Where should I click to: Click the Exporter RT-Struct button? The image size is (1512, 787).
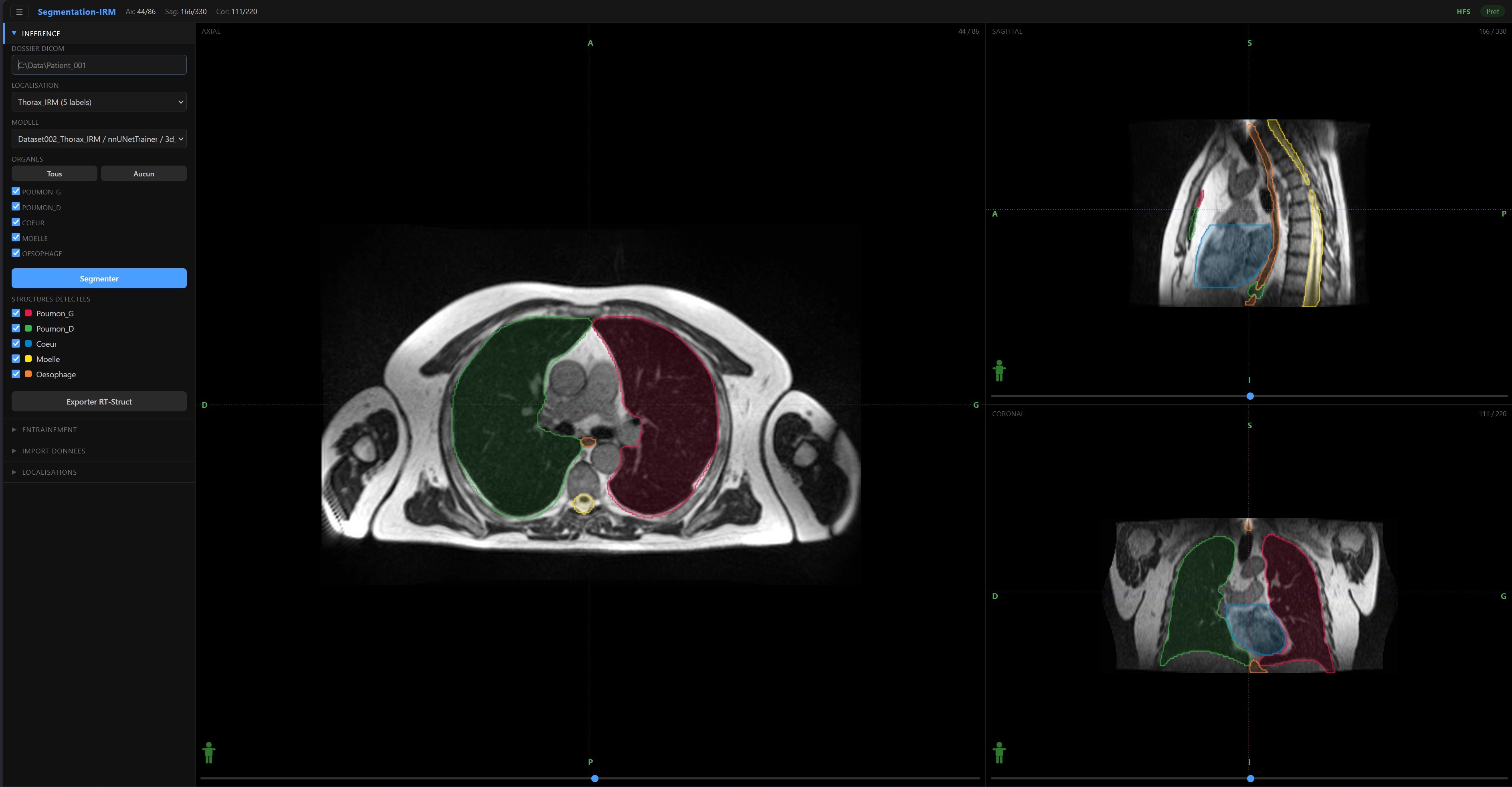(99, 402)
